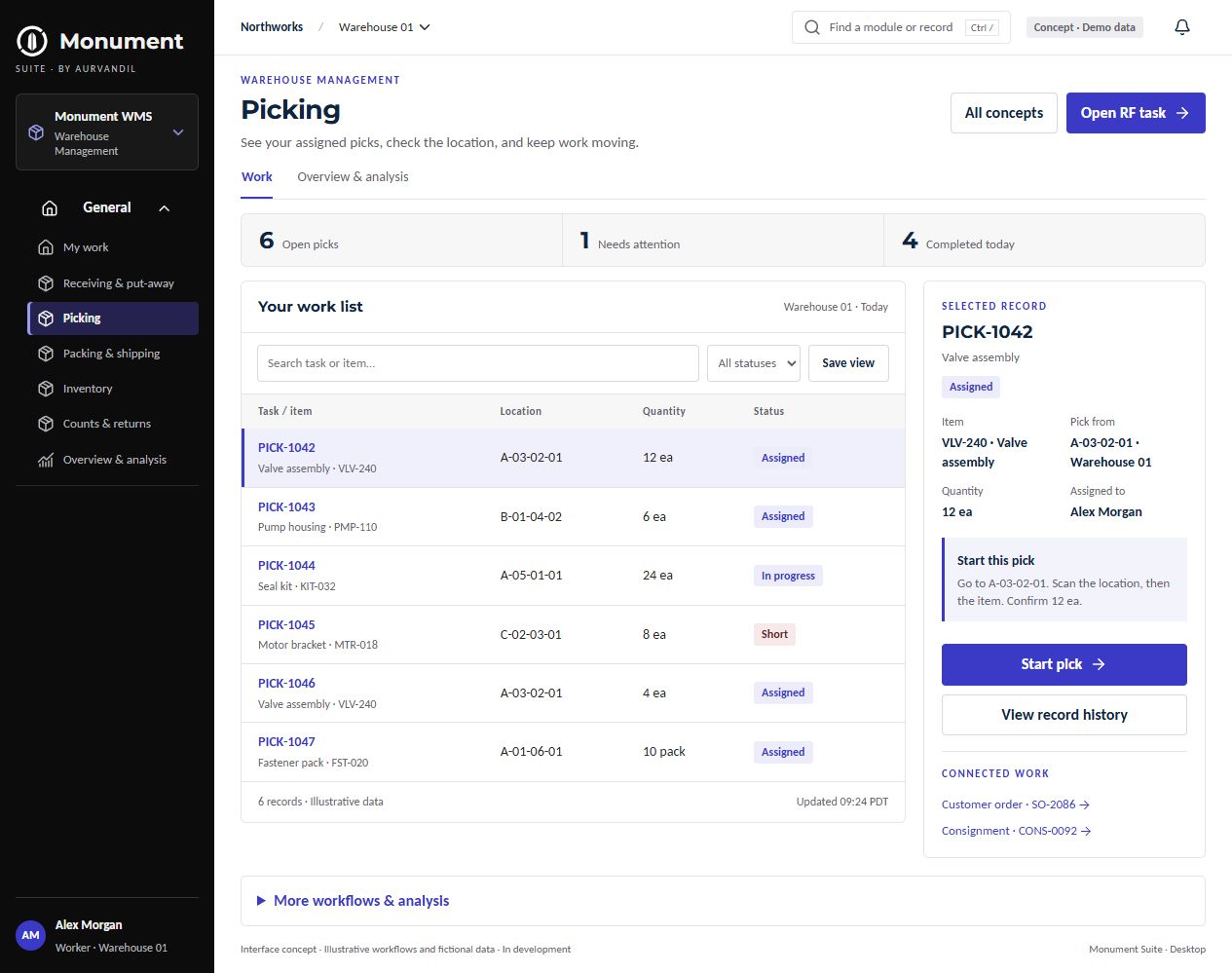The image size is (1232, 973).
Task: Click the 1 Needs attention stat card
Action: click(x=723, y=241)
